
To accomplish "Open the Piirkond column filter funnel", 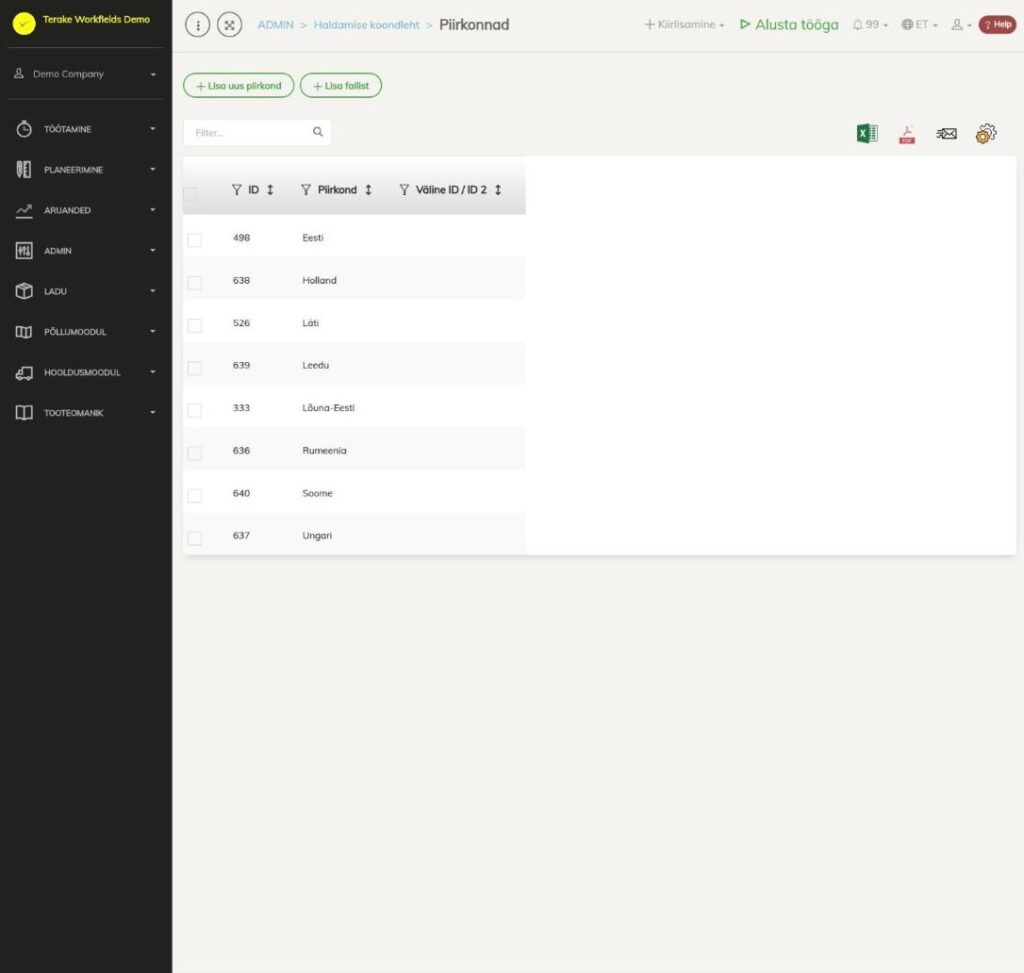I will 306,190.
